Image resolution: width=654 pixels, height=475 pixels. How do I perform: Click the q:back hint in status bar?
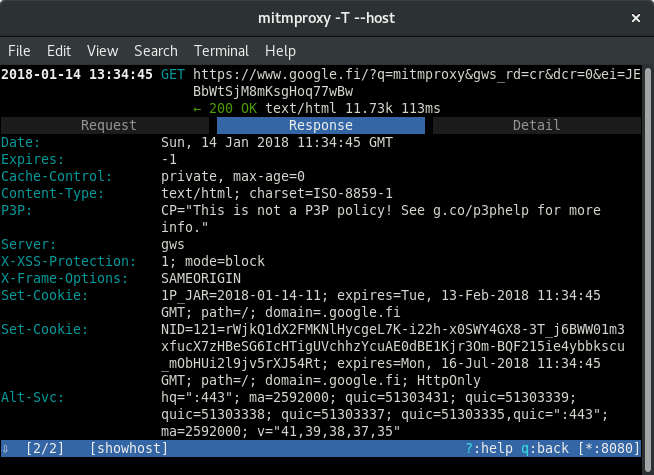pyautogui.click(x=550, y=448)
